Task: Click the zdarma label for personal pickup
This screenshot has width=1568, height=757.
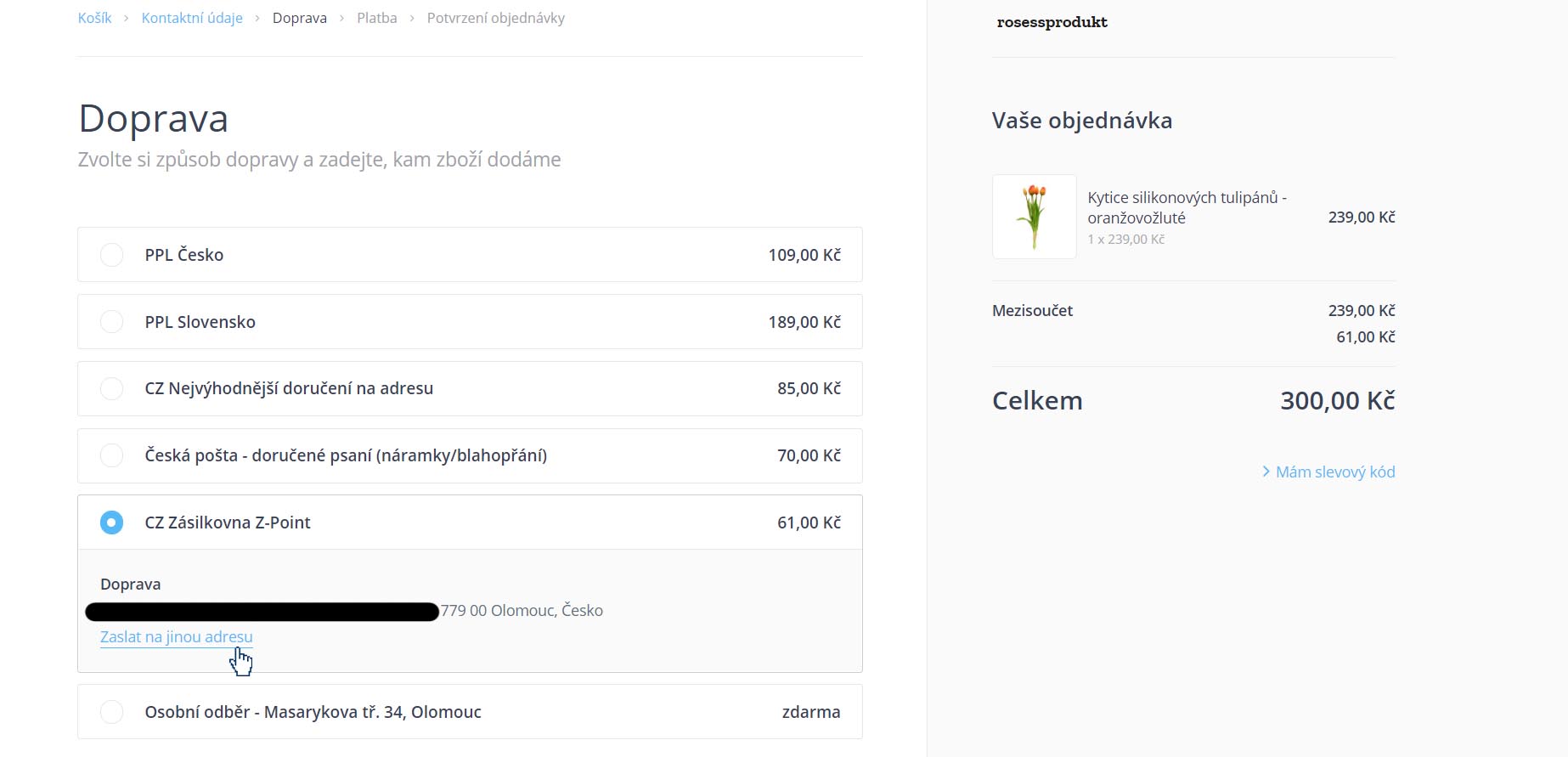Action: (x=810, y=712)
